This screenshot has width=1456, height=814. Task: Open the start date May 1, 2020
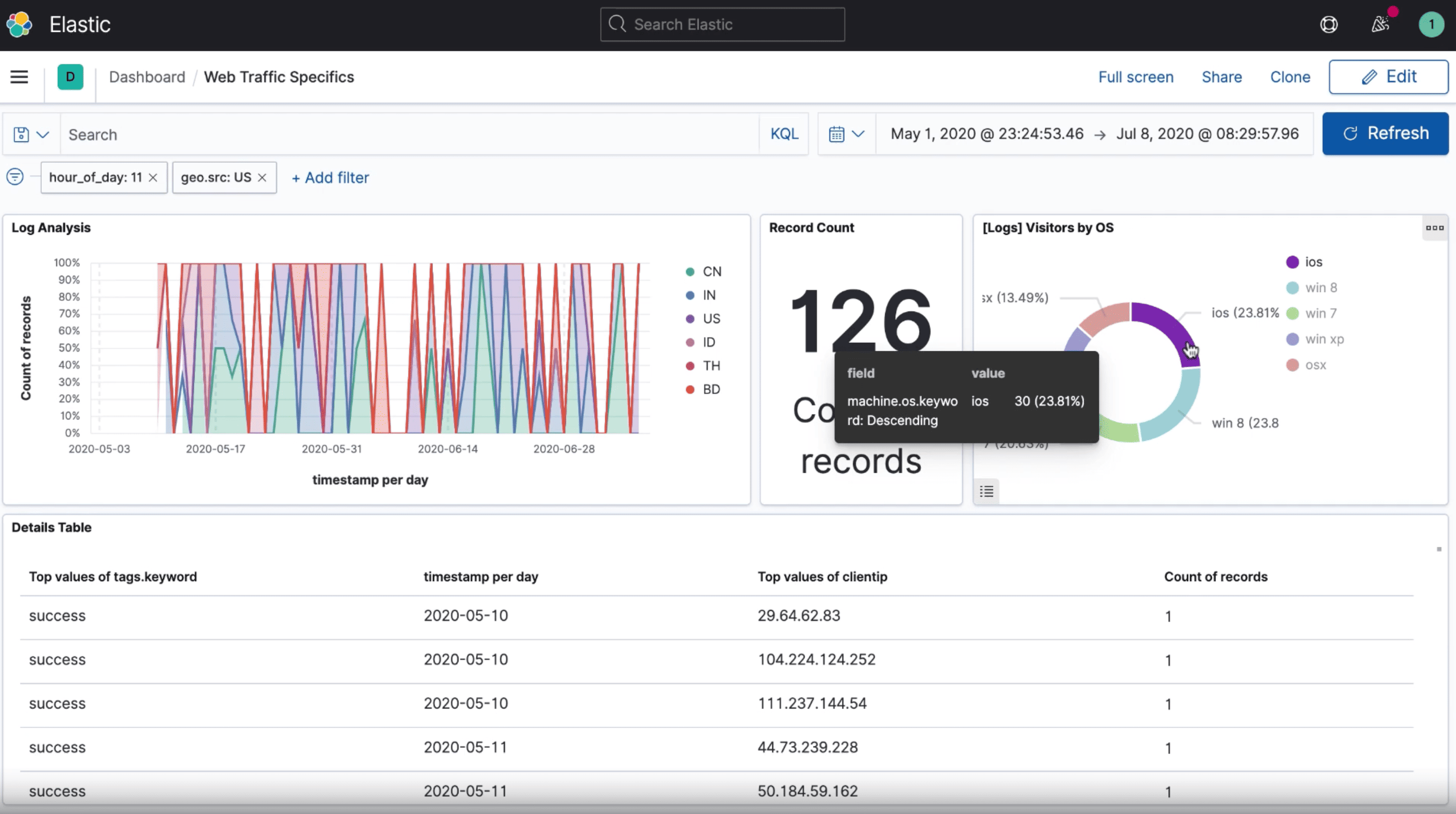click(987, 134)
